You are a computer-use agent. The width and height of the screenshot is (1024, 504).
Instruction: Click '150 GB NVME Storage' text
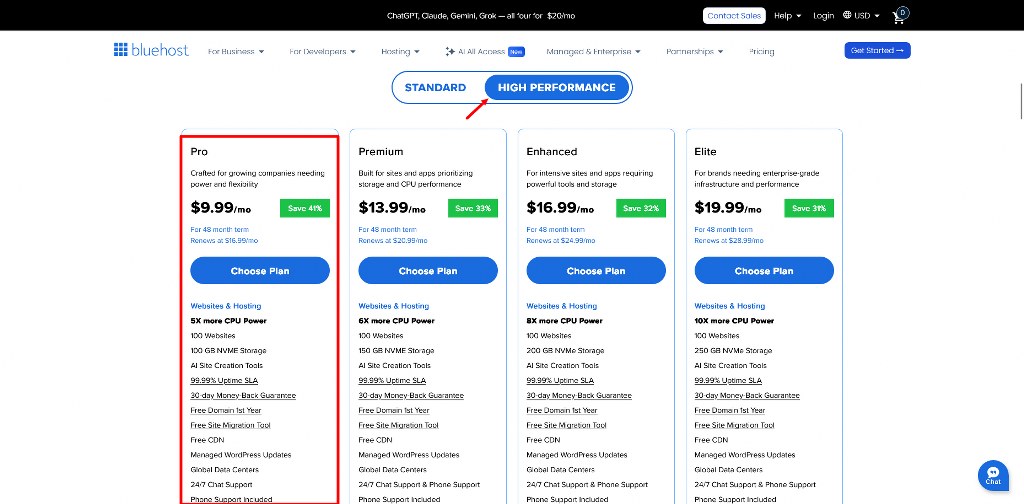396,351
